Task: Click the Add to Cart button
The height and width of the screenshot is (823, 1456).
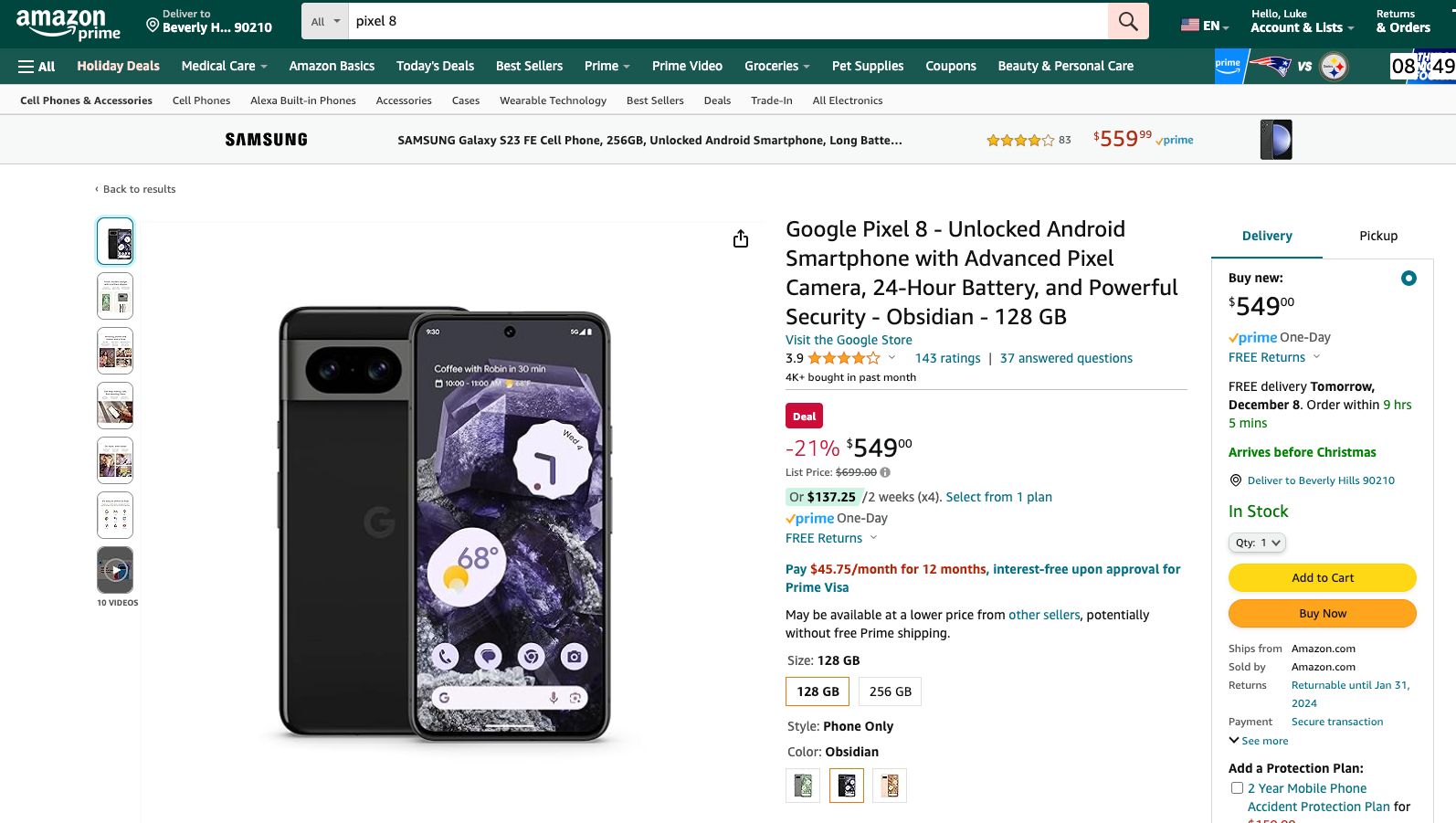Action: (x=1322, y=577)
